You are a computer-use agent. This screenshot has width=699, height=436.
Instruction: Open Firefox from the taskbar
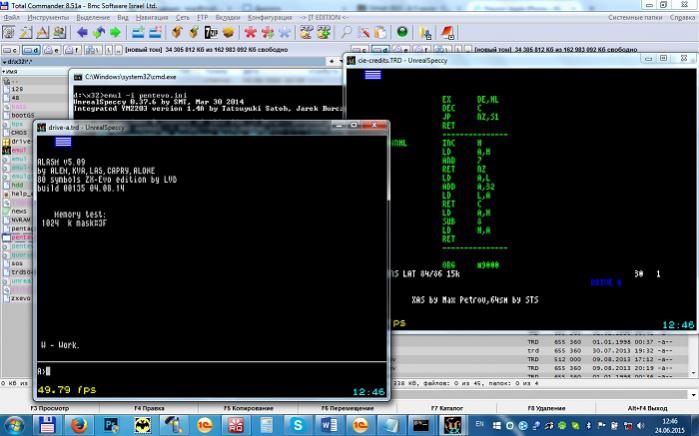click(78, 425)
